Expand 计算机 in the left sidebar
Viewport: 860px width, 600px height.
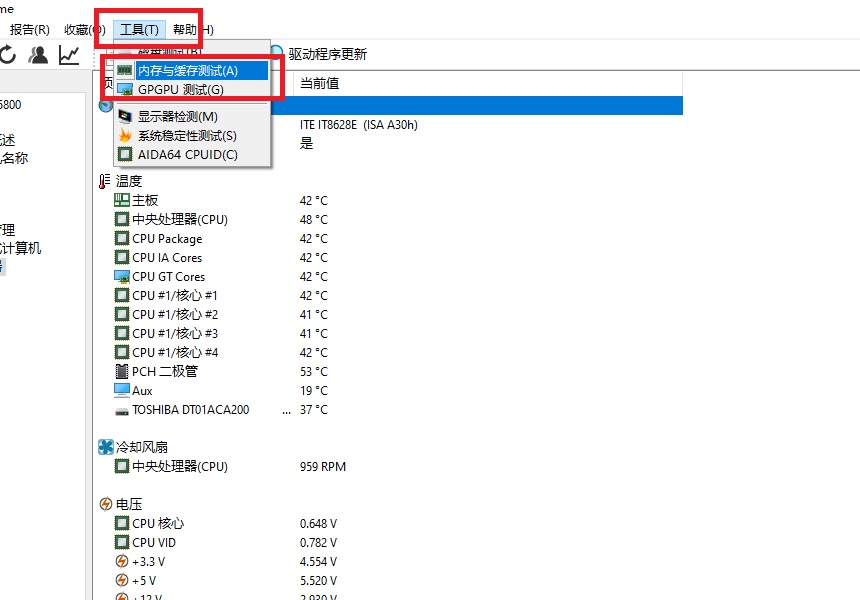tap(20, 247)
